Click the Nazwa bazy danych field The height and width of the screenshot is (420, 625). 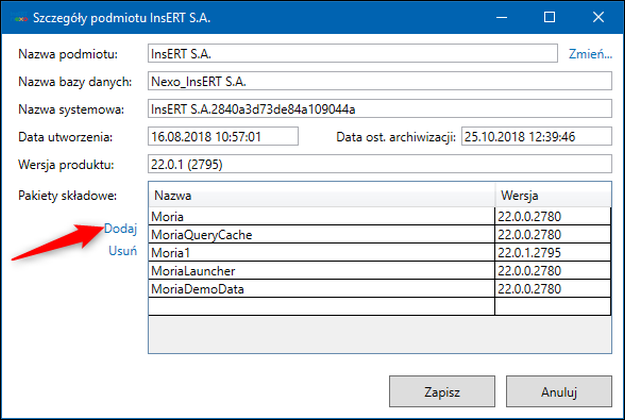point(378,81)
